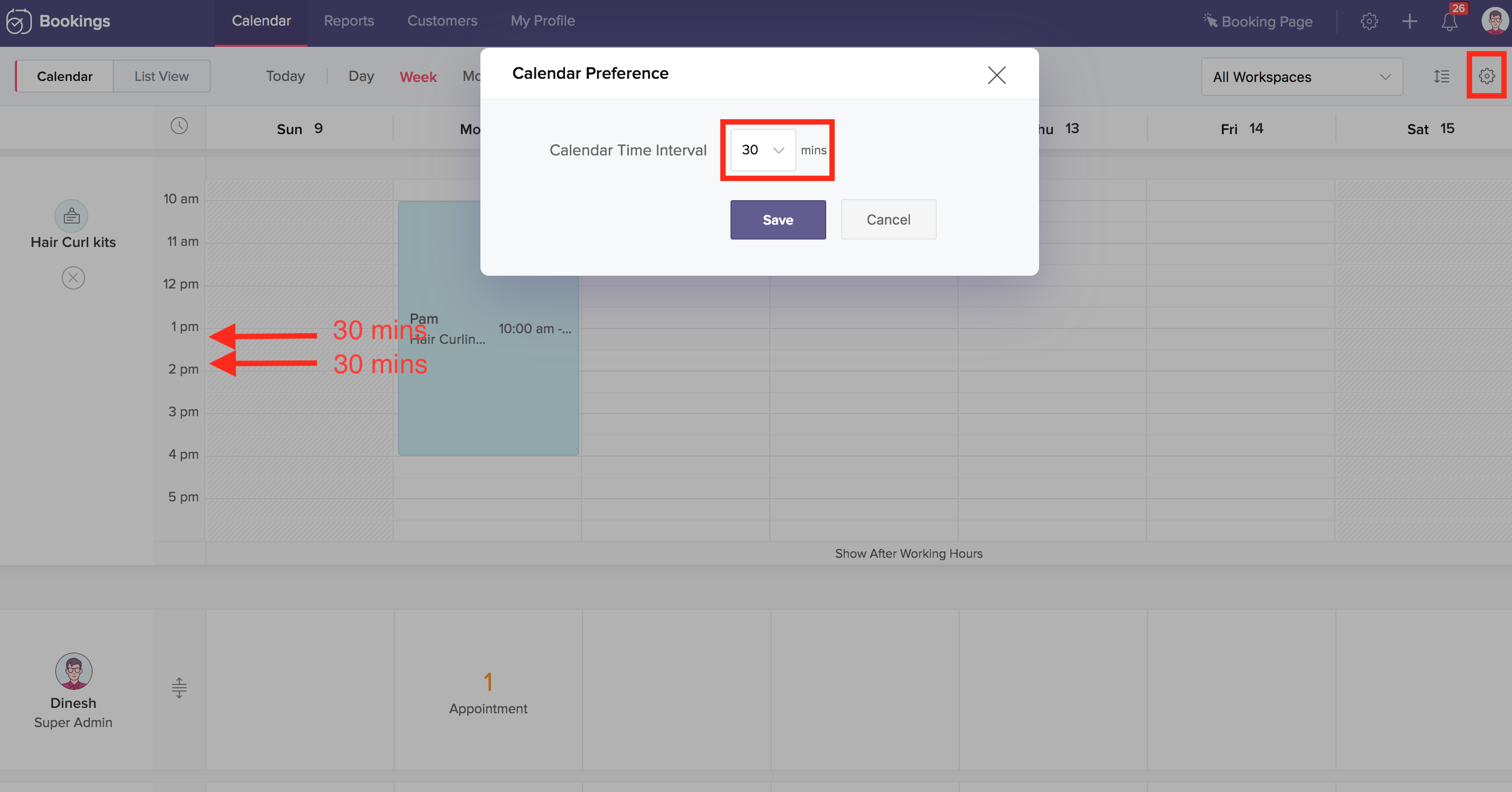Select the Calendar view toggle
This screenshot has width=1512, height=792.
(64, 76)
